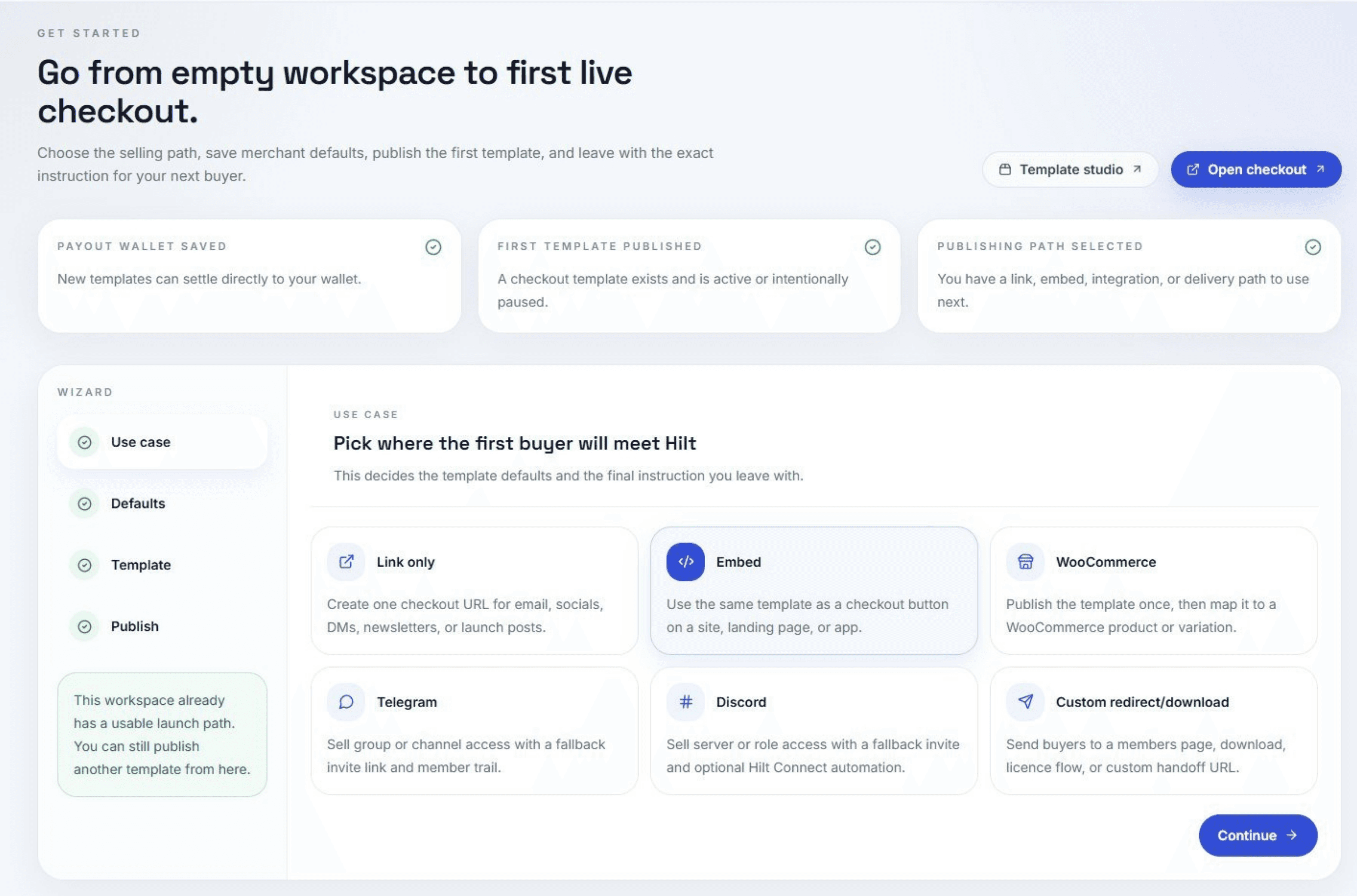Click the Payout Wallet Saved status card
The height and width of the screenshot is (896, 1357).
pyautogui.click(x=249, y=276)
